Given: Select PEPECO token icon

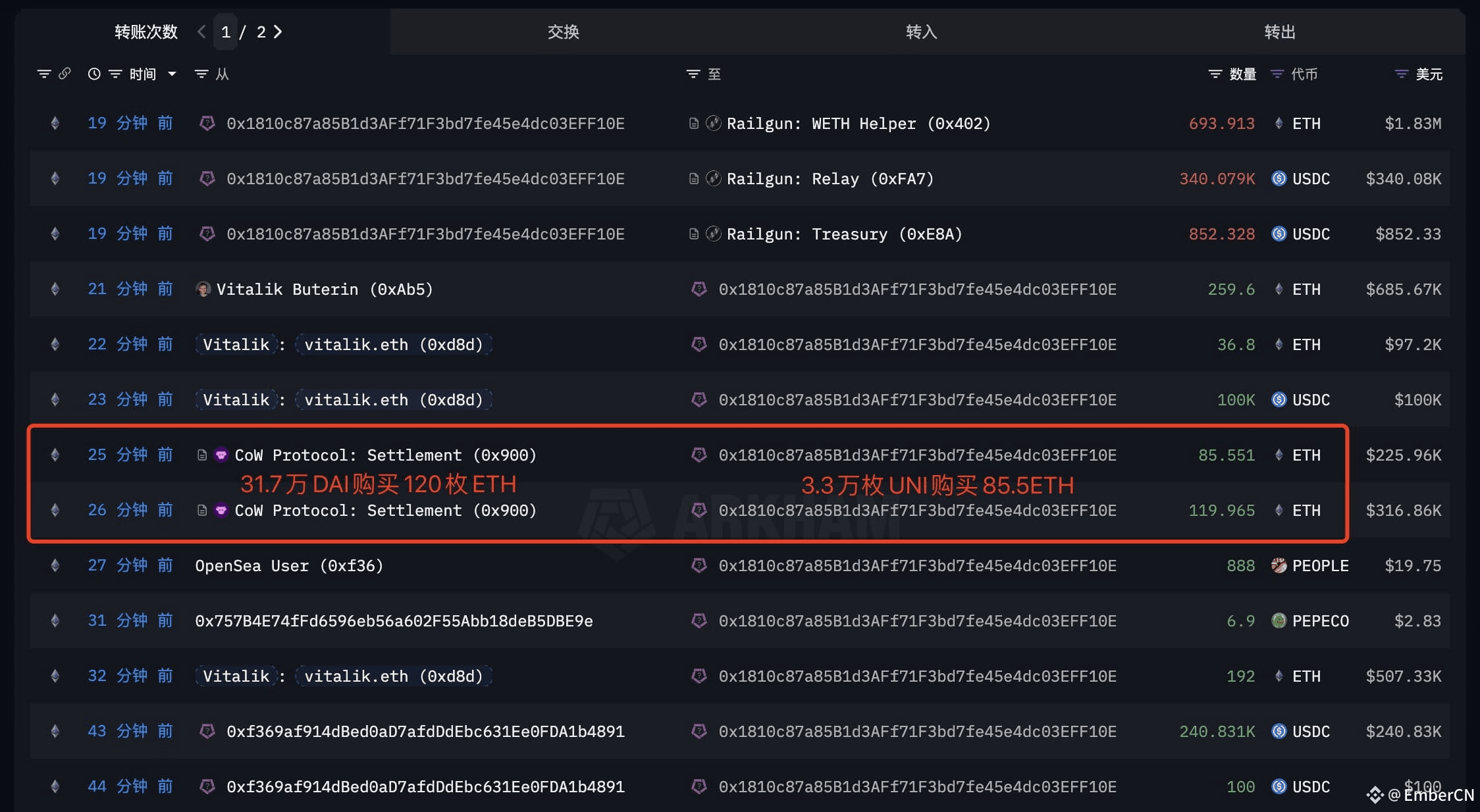Looking at the screenshot, I should pos(1279,621).
